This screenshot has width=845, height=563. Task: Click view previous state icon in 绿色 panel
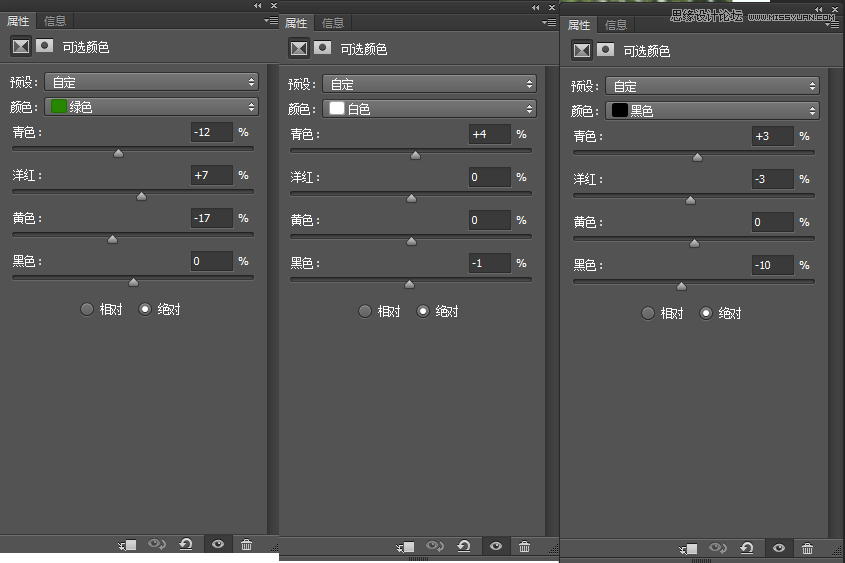coord(156,545)
